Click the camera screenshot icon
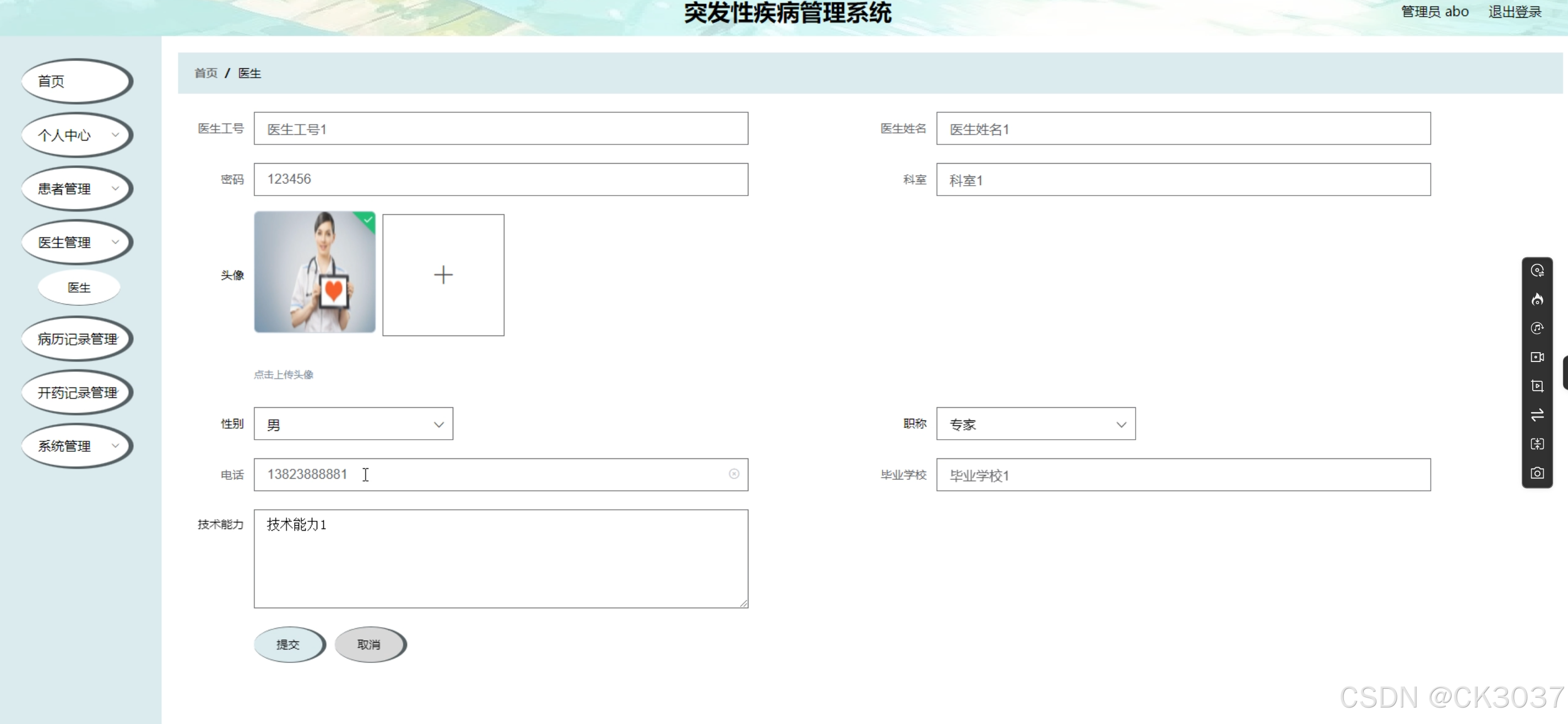The width and height of the screenshot is (1568, 724). click(1537, 473)
